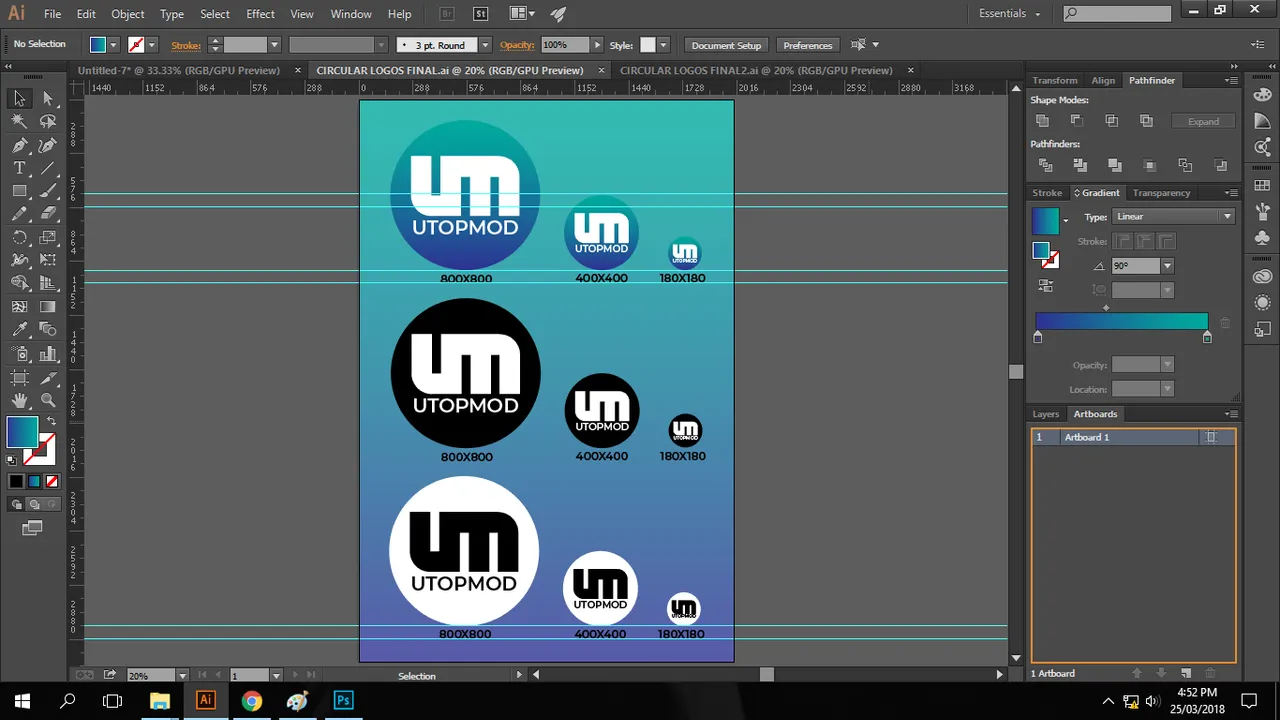Open the Object menu
1280x720 pixels.
coord(128,14)
